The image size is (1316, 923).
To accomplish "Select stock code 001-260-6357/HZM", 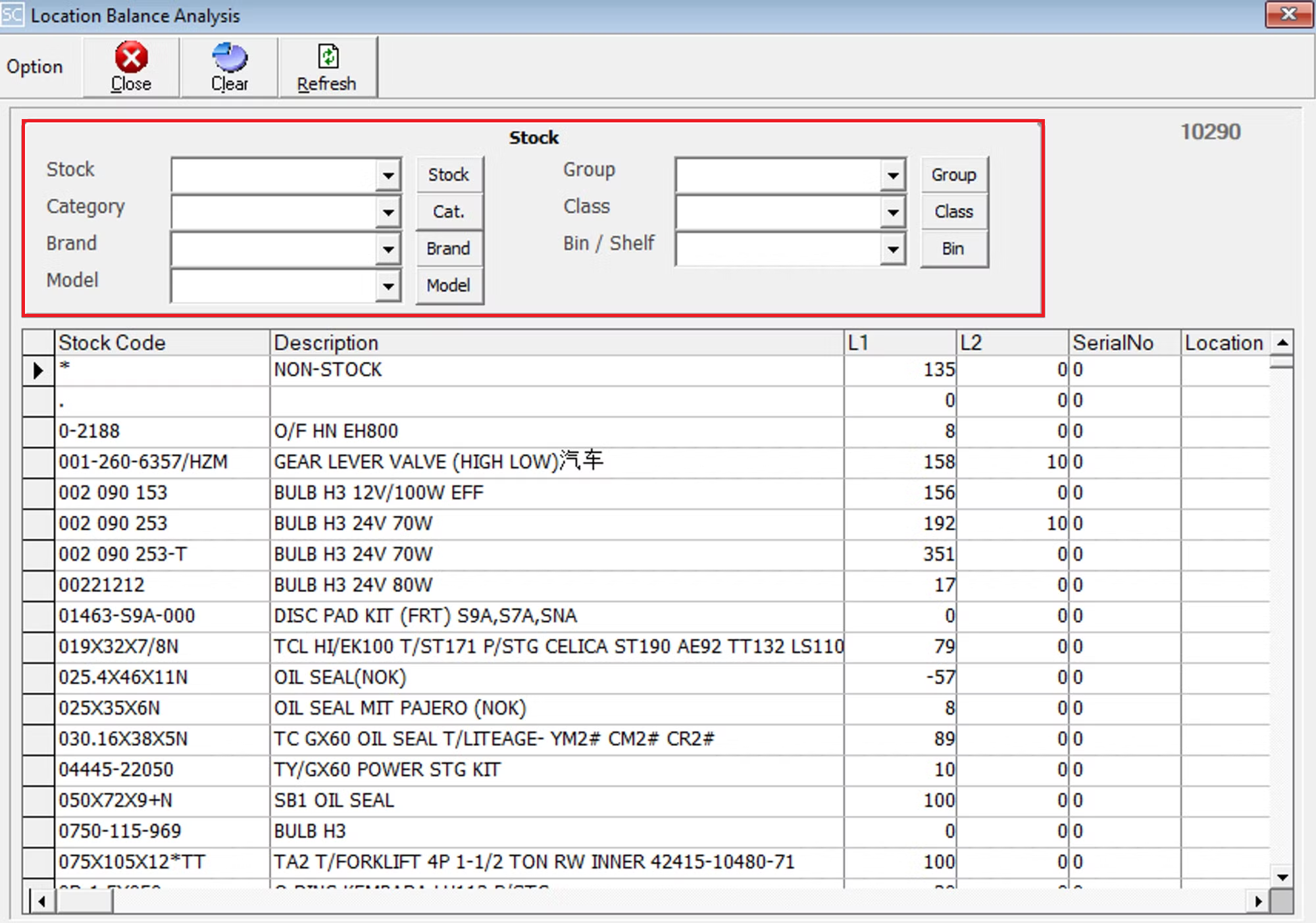I will tap(162, 462).
